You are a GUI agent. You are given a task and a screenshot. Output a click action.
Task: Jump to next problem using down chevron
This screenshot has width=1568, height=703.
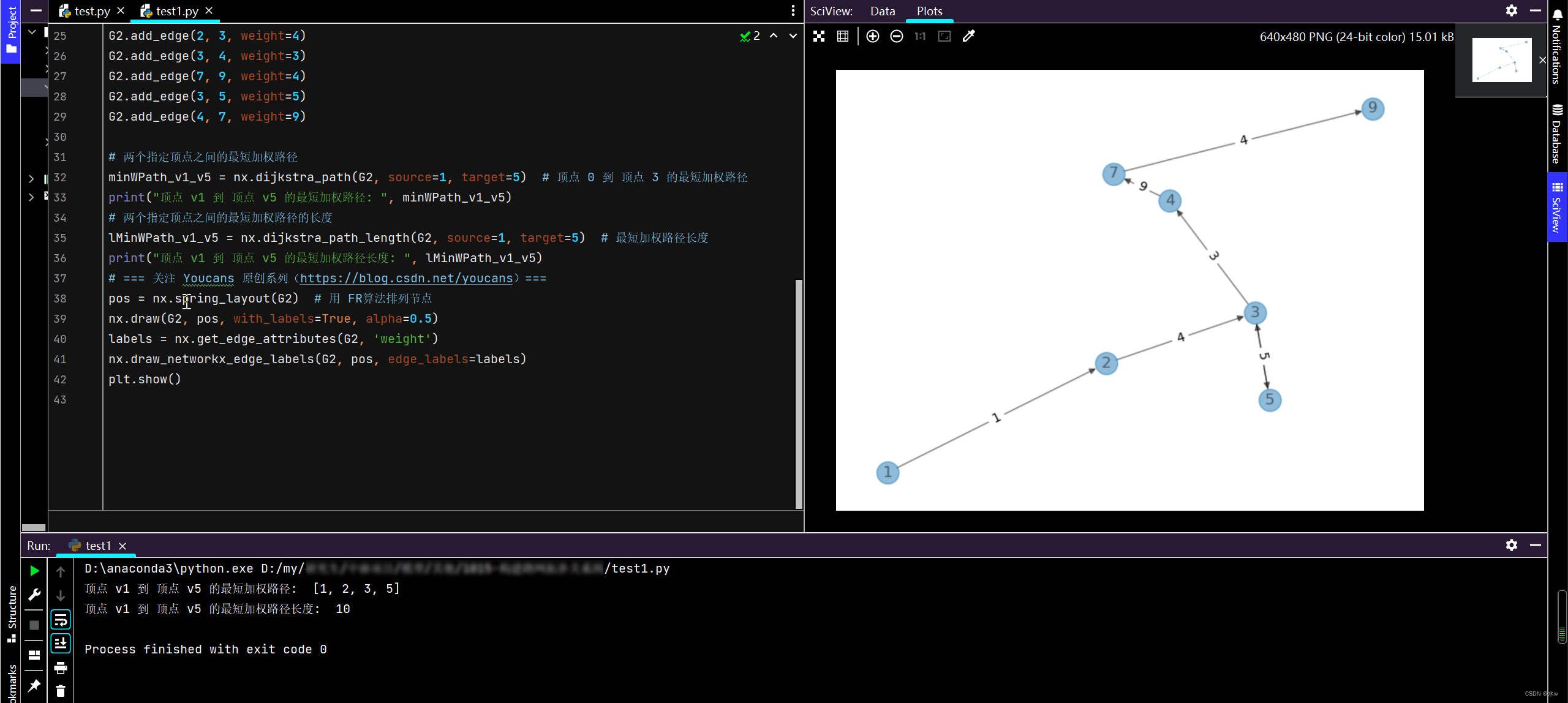pyautogui.click(x=792, y=36)
